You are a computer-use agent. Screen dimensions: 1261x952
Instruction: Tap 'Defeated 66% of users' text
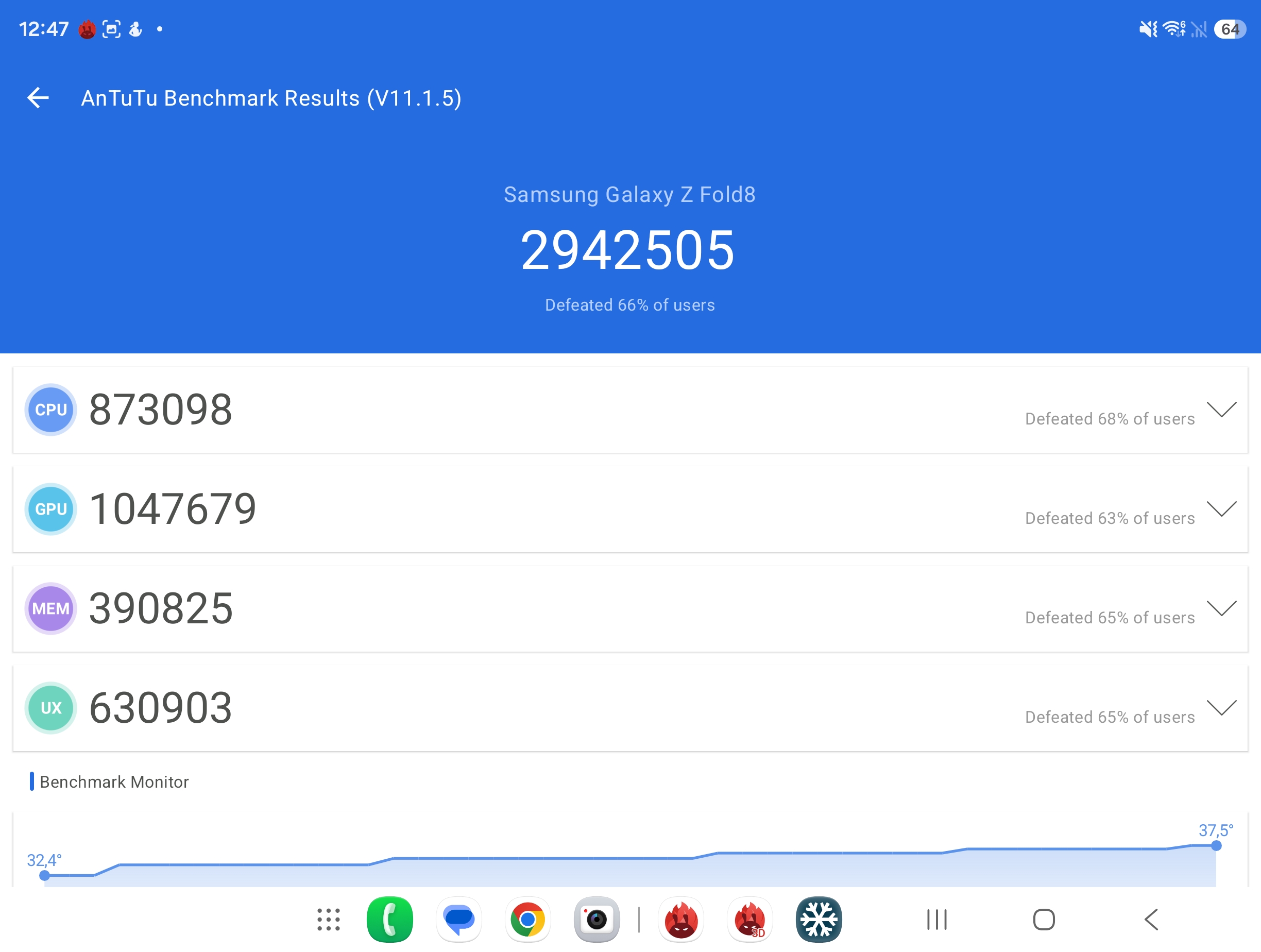pos(630,305)
